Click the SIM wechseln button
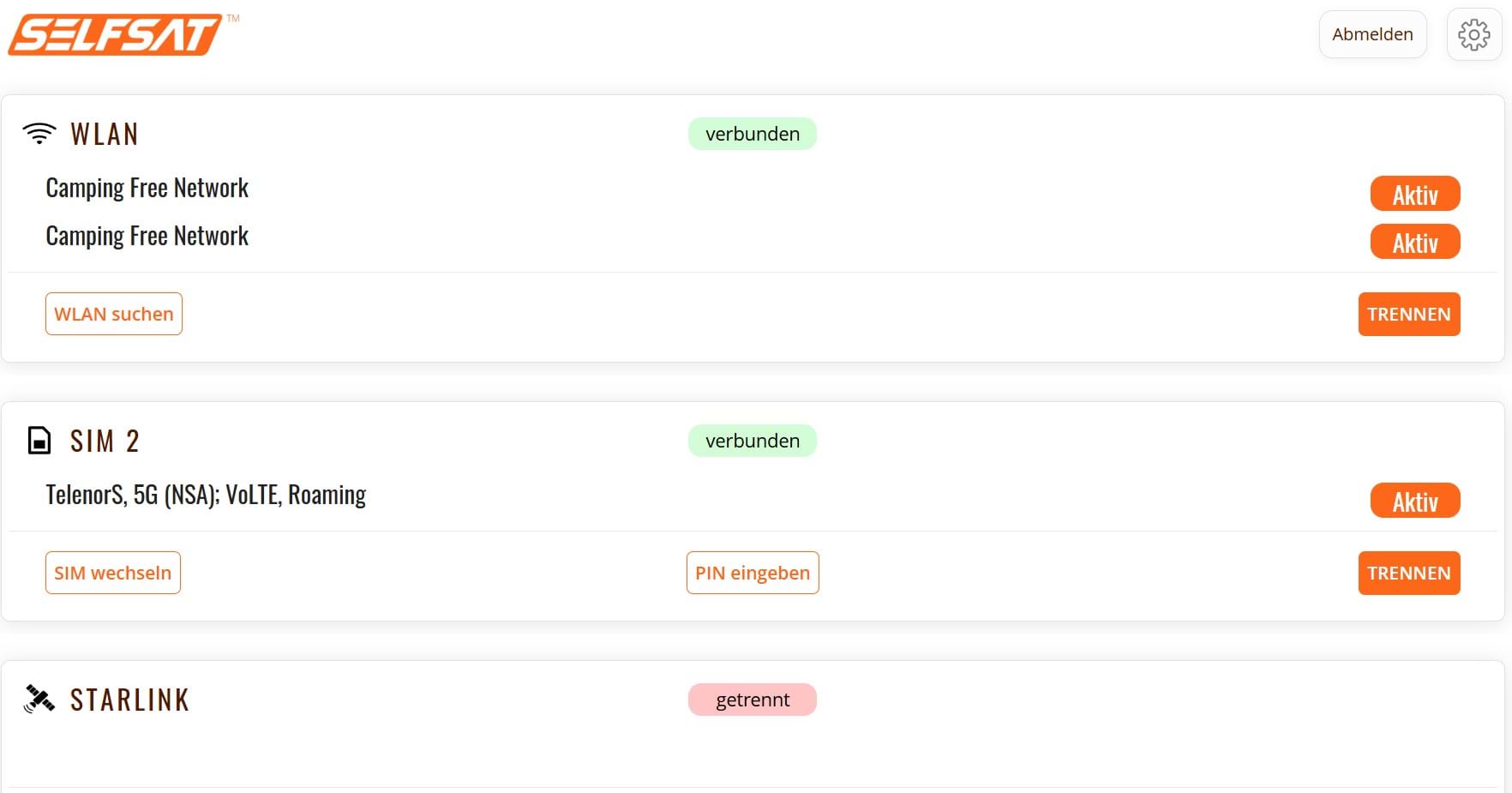Viewport: 1512px width, 793px height. [113, 573]
